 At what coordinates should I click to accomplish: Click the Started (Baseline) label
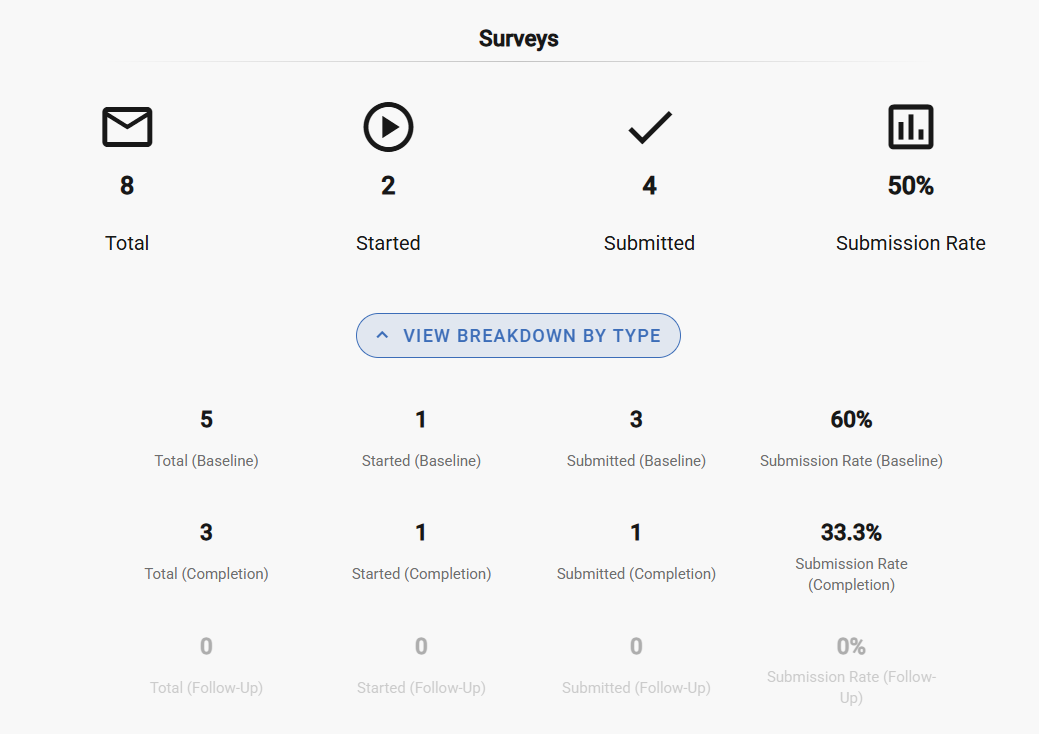coord(421,461)
